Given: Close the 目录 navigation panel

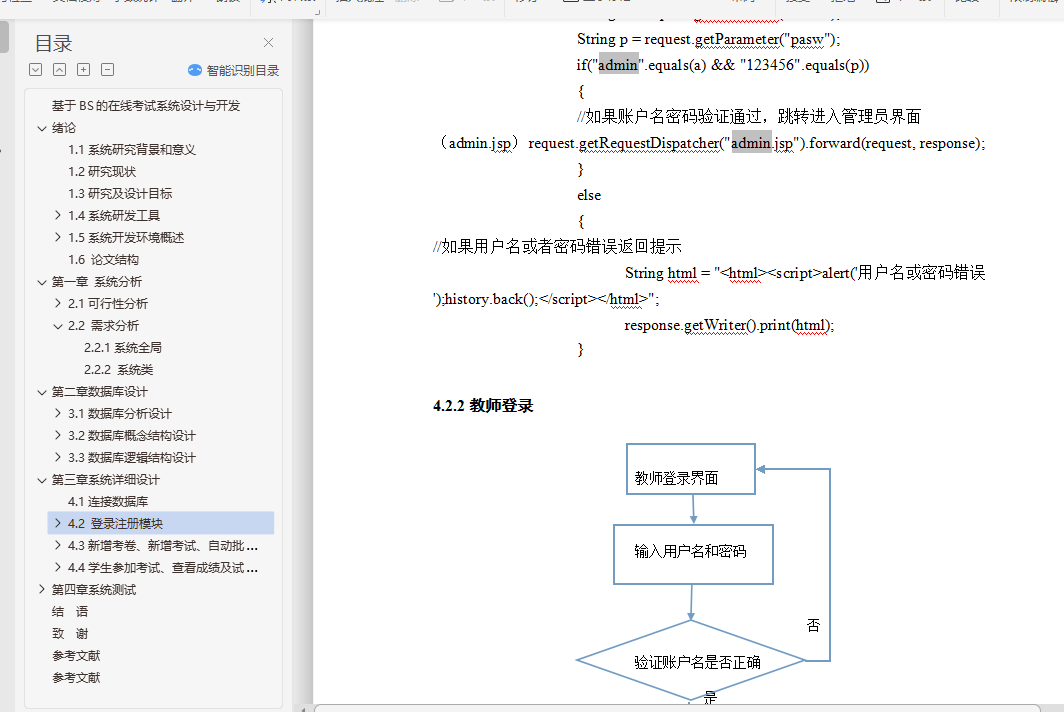Looking at the screenshot, I should pos(269,43).
